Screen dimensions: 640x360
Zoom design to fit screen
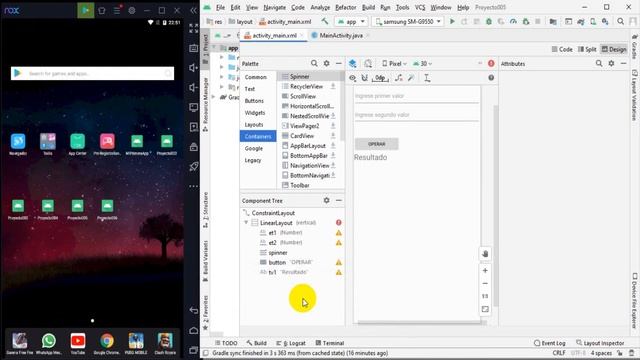(x=485, y=309)
